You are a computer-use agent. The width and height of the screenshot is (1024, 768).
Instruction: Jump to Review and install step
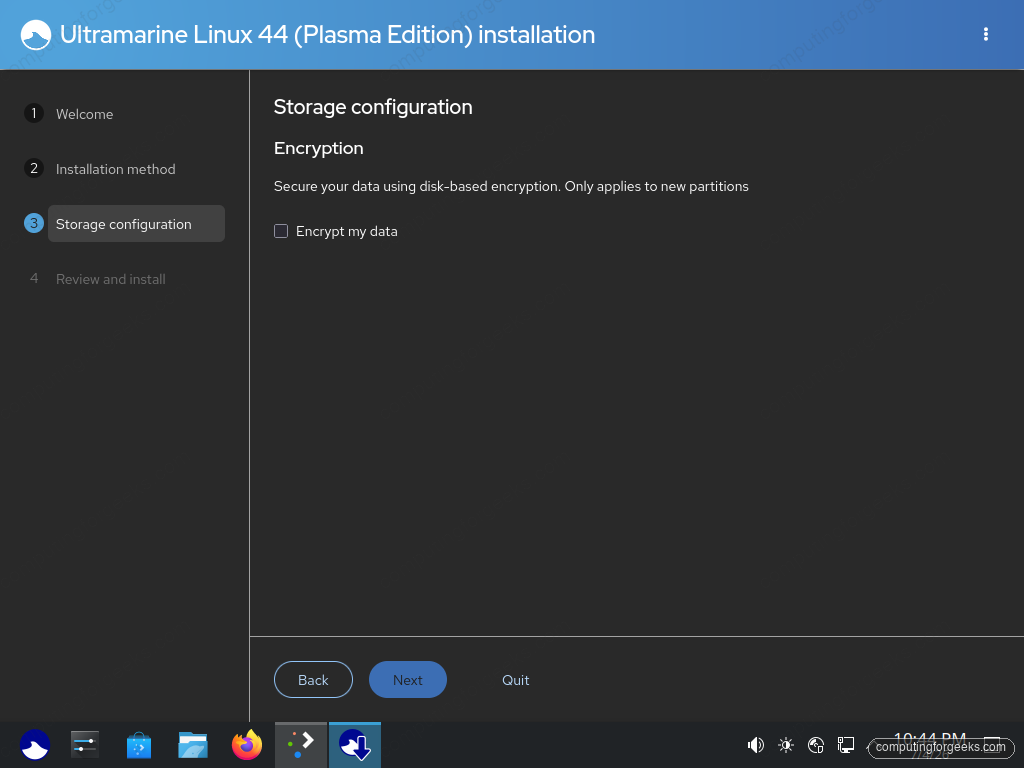coord(111,279)
